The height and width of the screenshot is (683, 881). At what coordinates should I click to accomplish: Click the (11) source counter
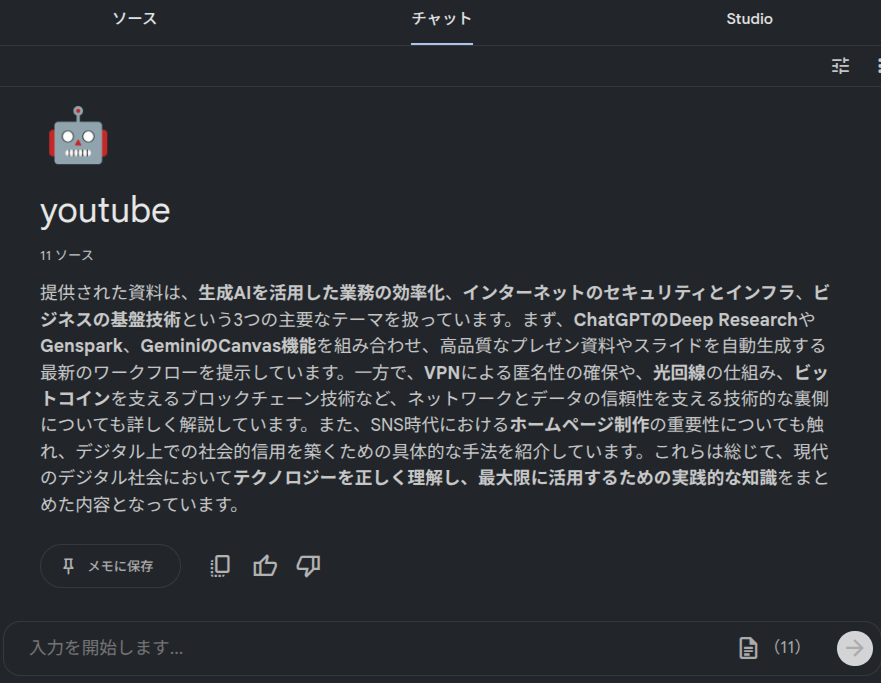(787, 648)
